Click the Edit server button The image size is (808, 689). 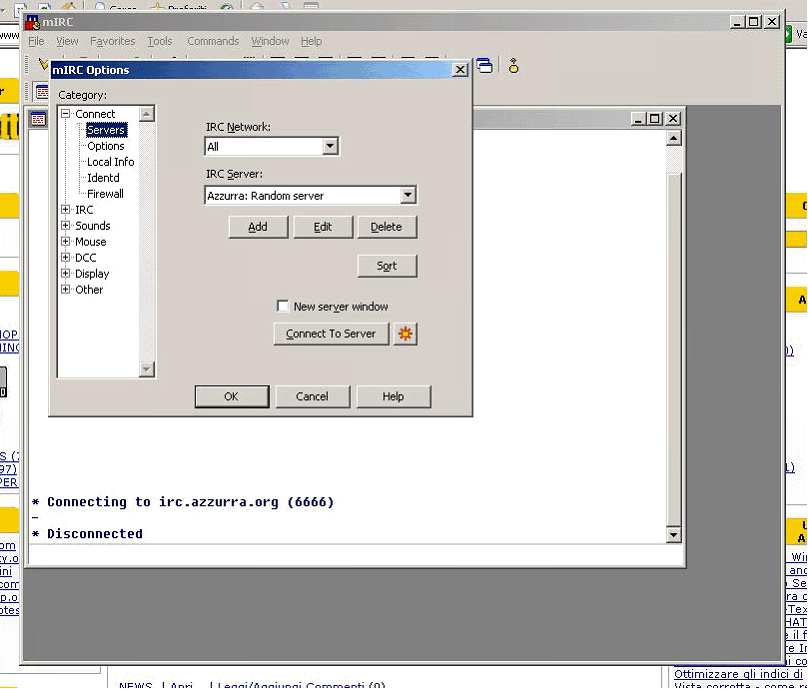(323, 227)
